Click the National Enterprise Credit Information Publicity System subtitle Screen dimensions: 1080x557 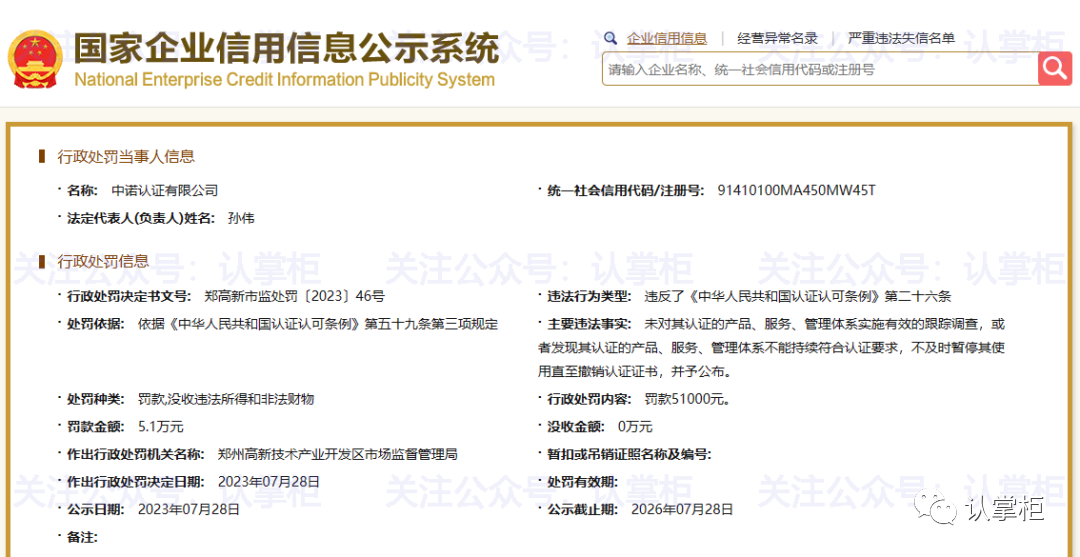click(x=284, y=80)
